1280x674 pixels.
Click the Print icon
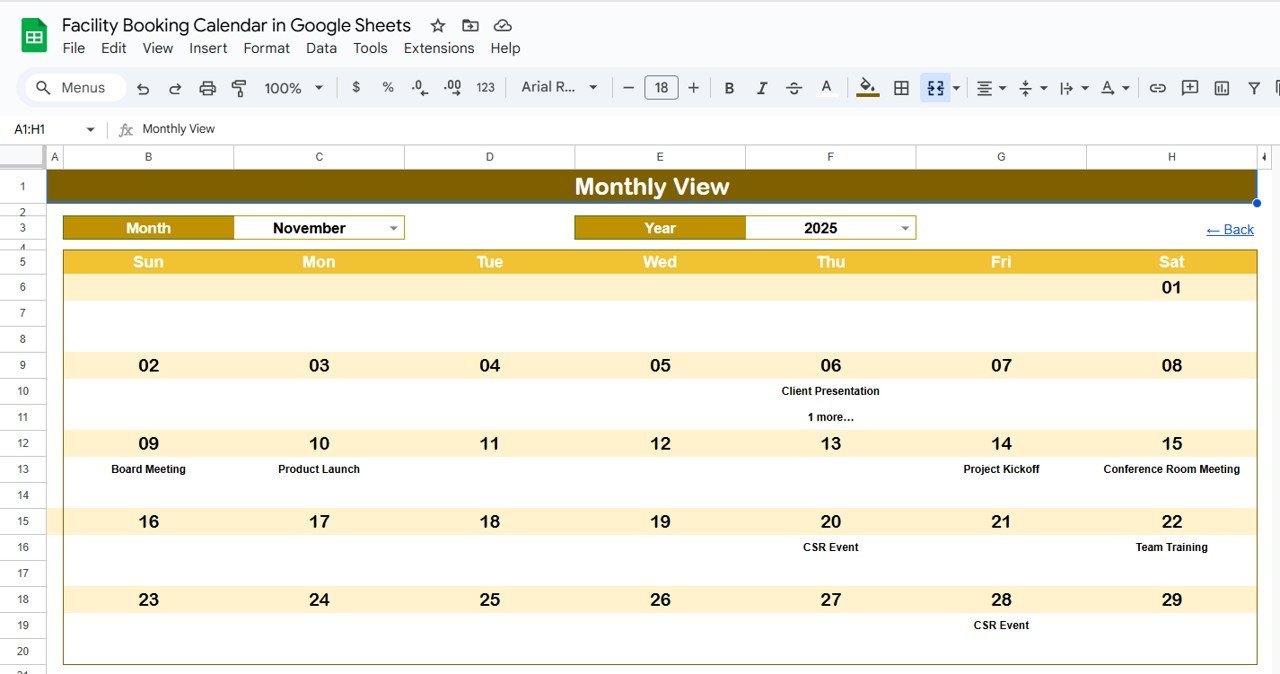207,88
